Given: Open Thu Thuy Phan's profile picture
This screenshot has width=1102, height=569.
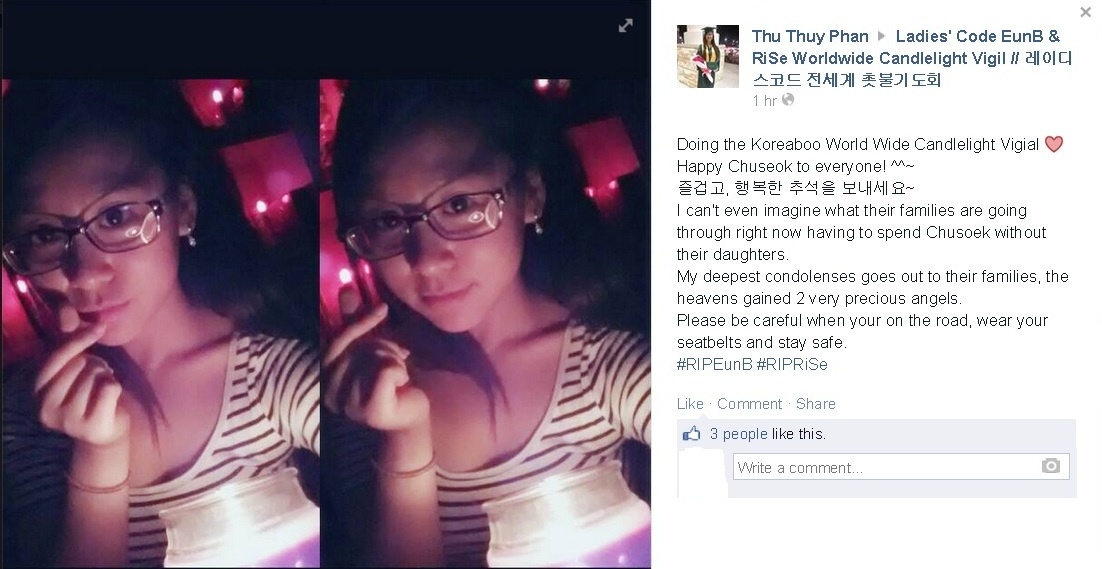Looking at the screenshot, I should (x=708, y=56).
